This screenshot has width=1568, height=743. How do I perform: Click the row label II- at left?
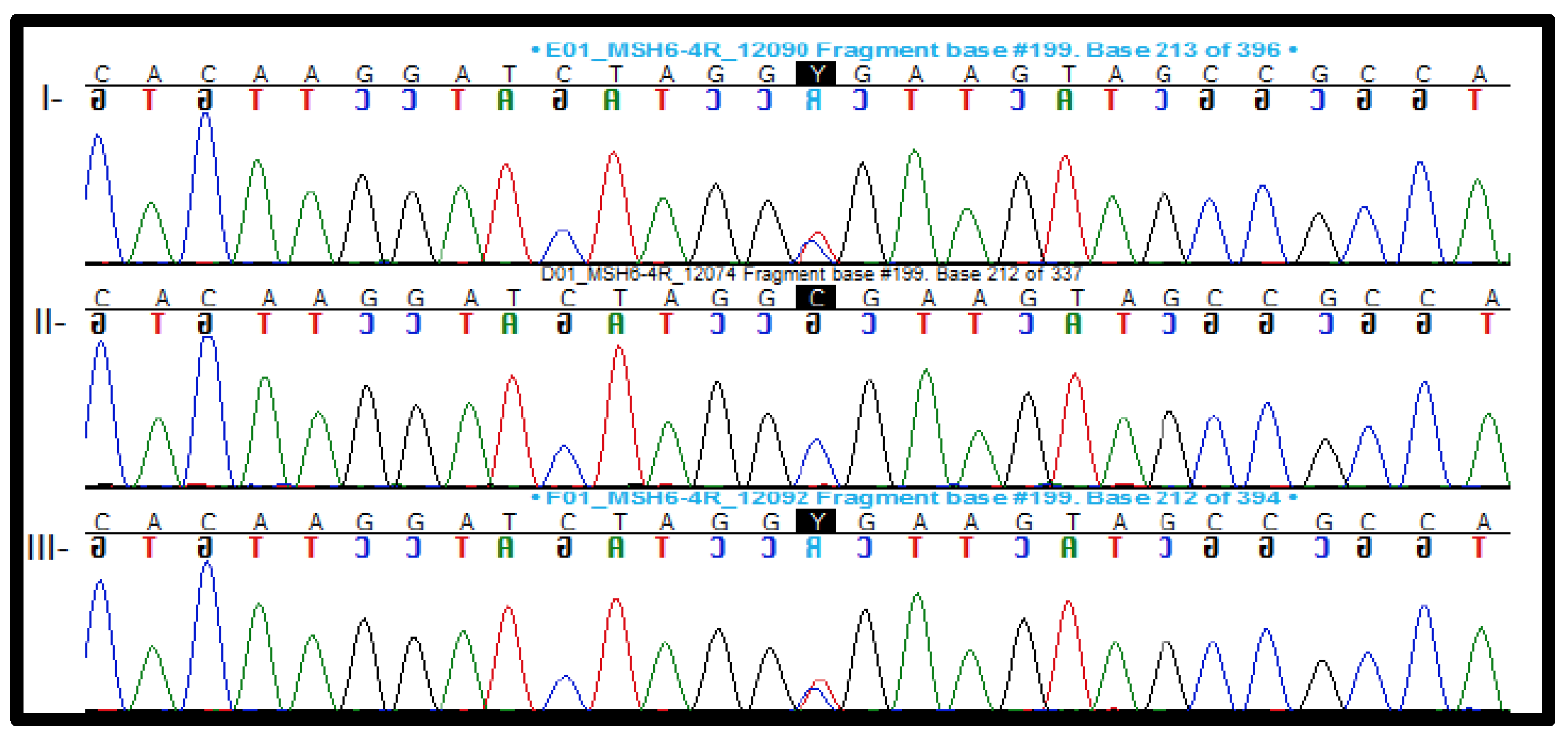pyautogui.click(x=50, y=322)
